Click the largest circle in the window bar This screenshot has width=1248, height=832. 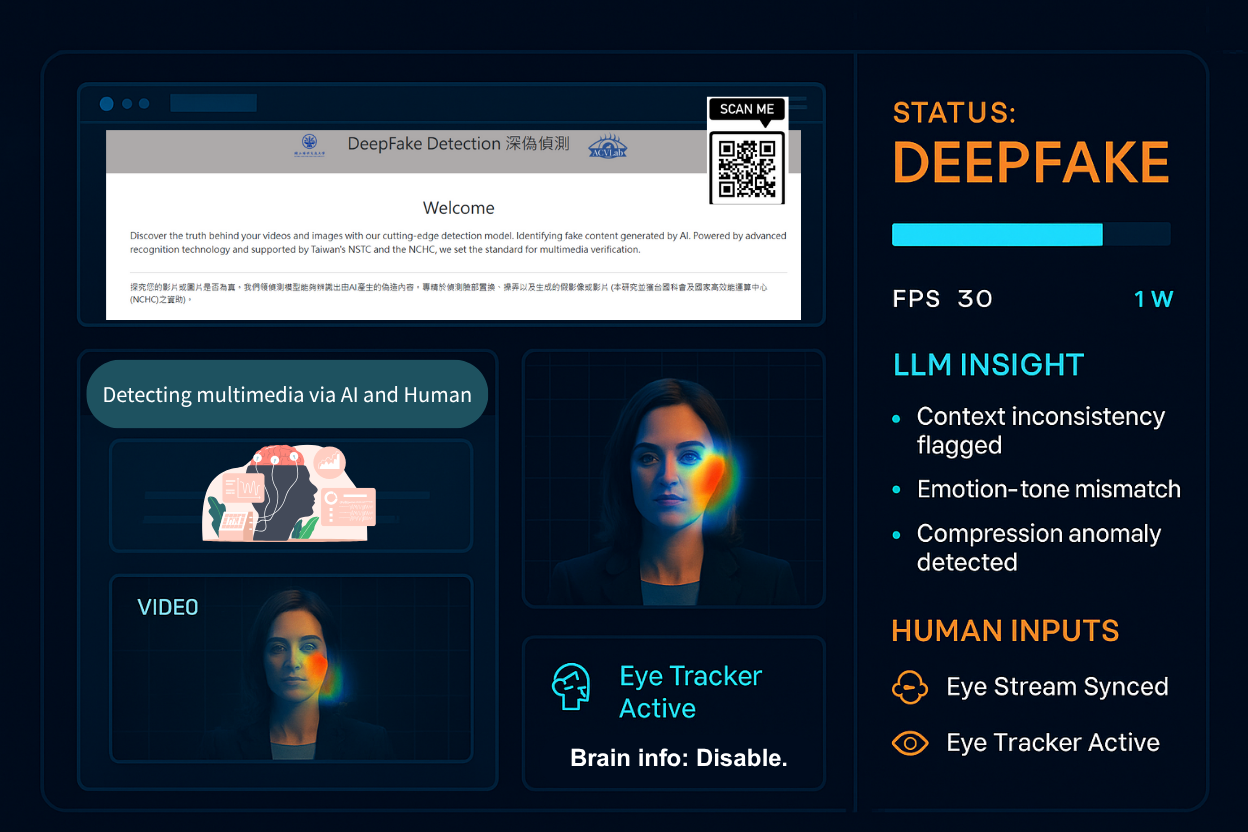click(x=107, y=104)
